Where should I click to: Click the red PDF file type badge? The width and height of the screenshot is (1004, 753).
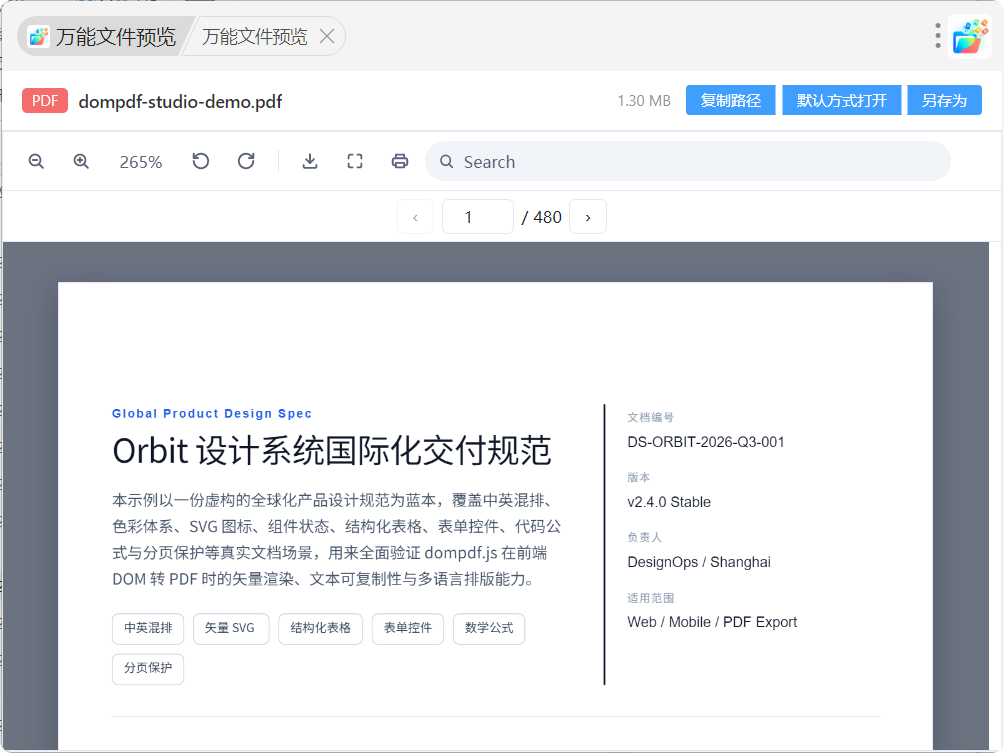[x=45, y=101]
